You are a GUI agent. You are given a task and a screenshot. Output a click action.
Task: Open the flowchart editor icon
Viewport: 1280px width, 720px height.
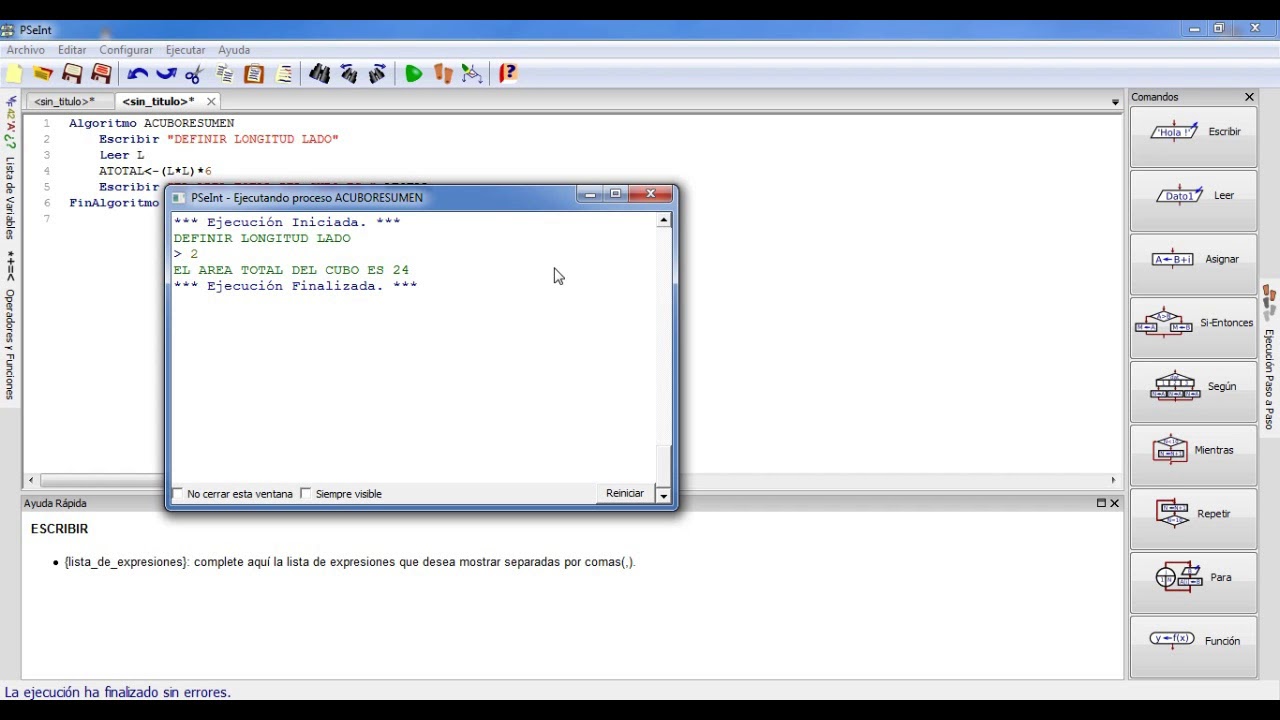tap(472, 74)
